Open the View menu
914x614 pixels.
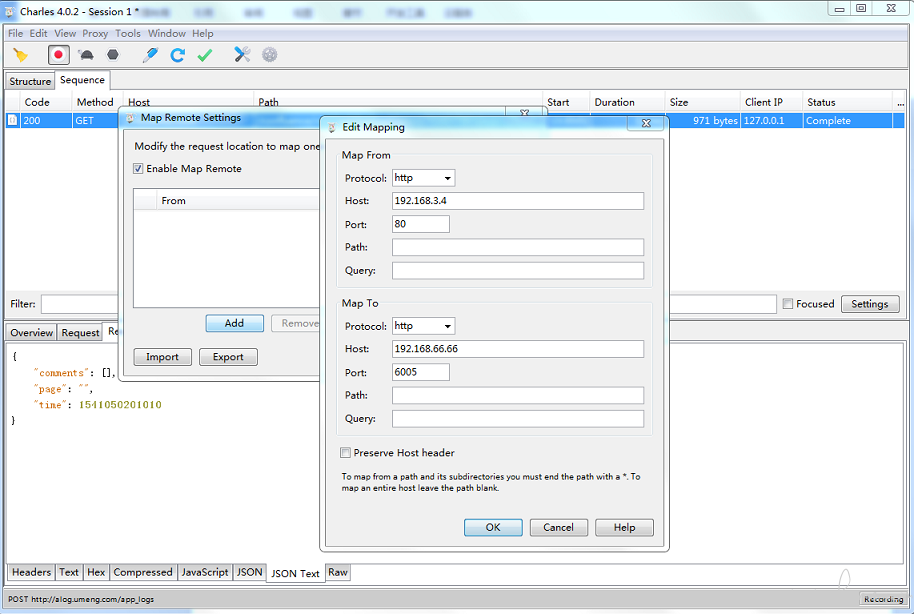coord(65,33)
